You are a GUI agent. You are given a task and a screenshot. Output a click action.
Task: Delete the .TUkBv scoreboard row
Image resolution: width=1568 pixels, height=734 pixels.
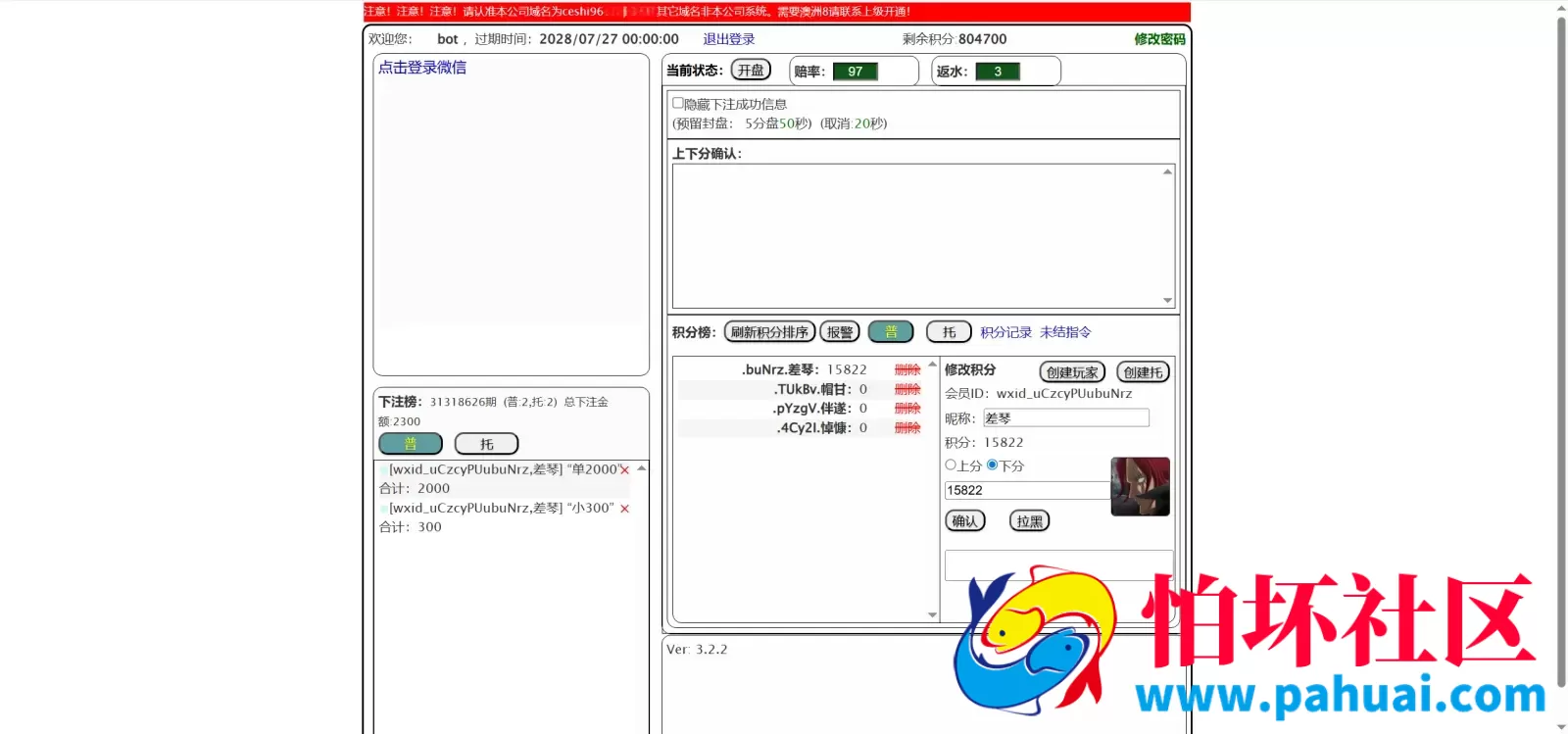click(907, 389)
